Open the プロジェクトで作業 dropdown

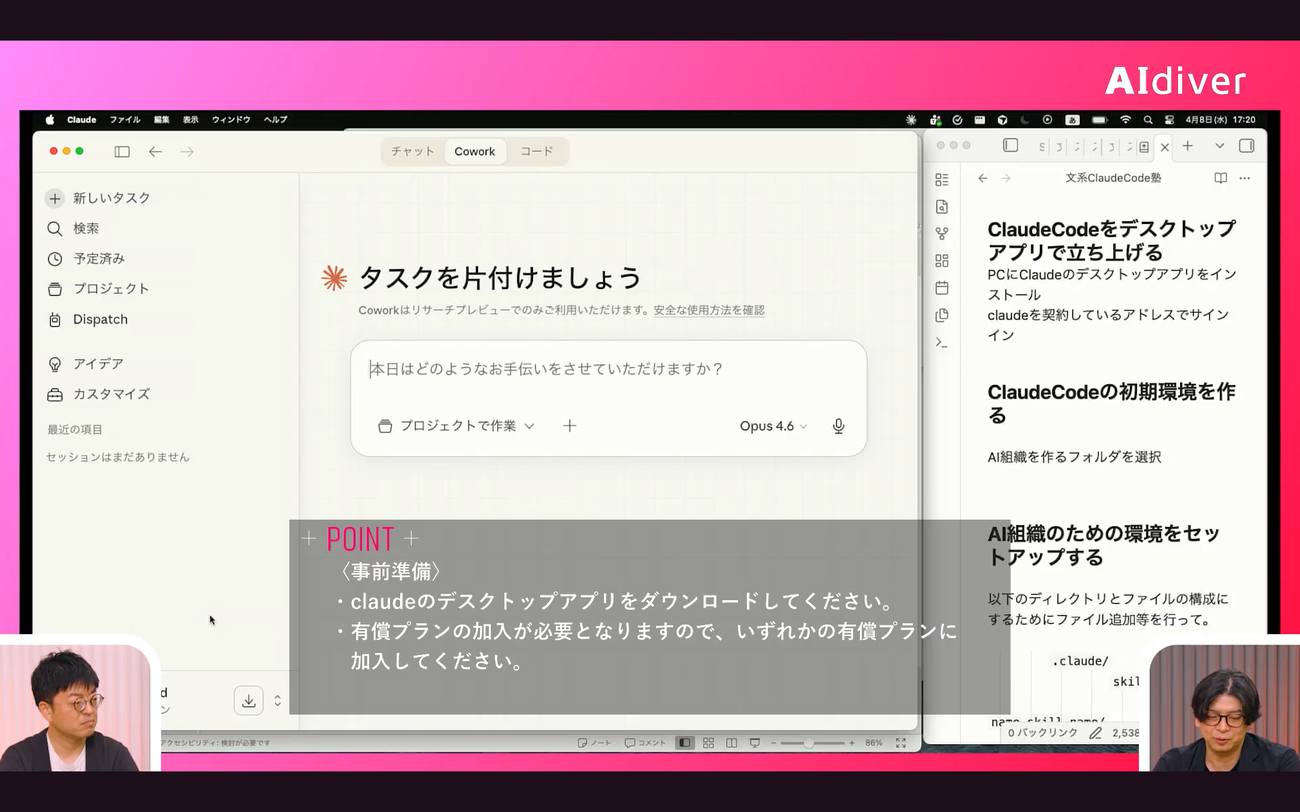[456, 426]
